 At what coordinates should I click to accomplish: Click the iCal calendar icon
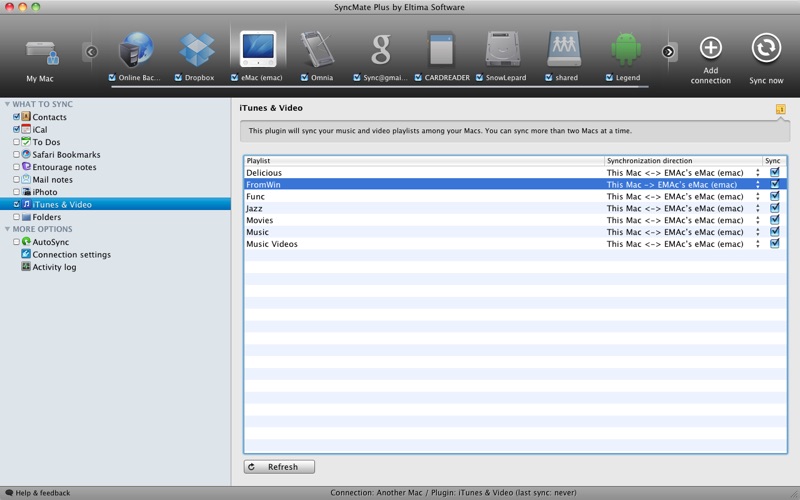[x=26, y=129]
